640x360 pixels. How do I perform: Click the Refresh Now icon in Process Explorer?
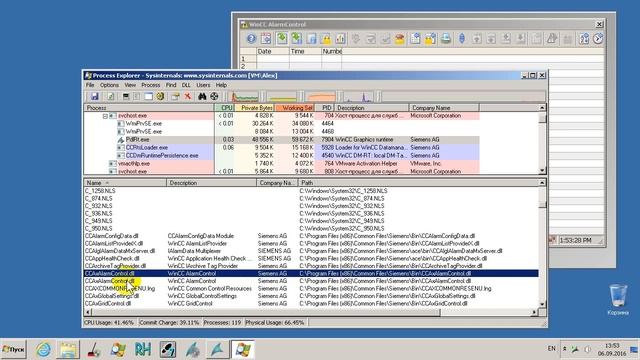tap(110, 96)
